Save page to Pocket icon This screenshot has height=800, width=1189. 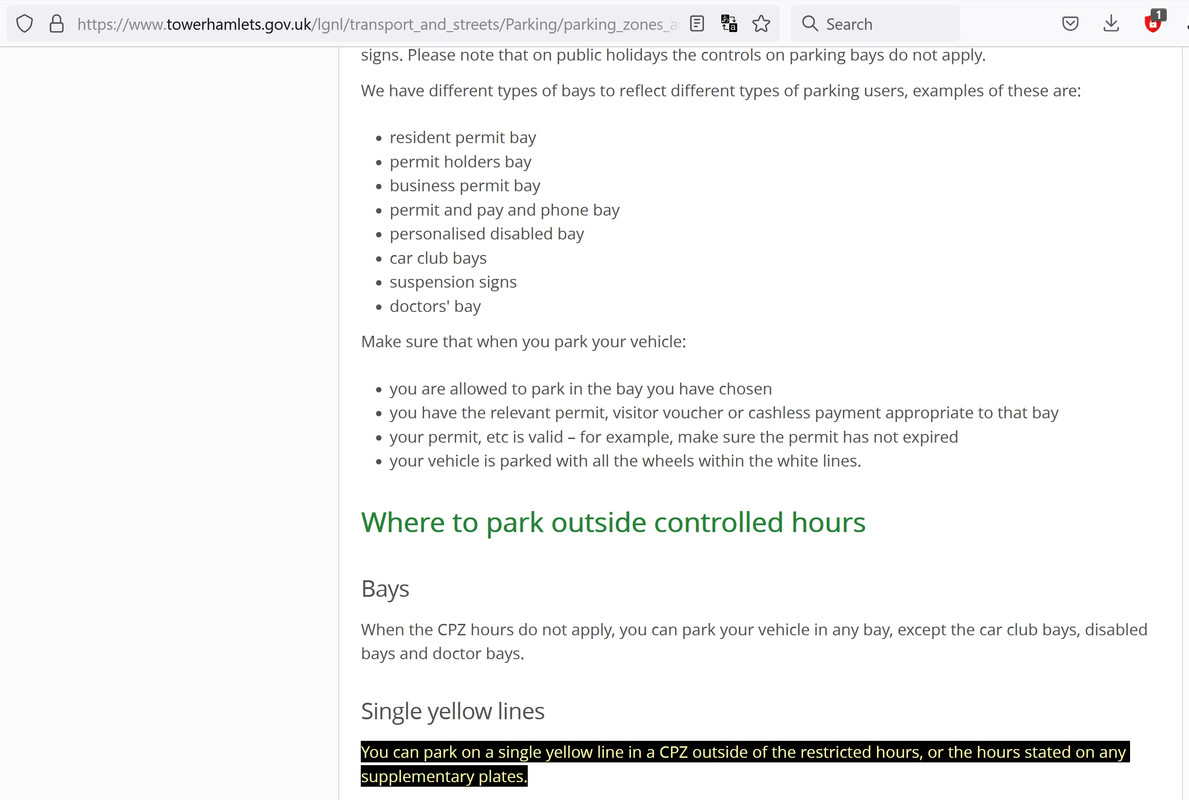pos(1070,24)
